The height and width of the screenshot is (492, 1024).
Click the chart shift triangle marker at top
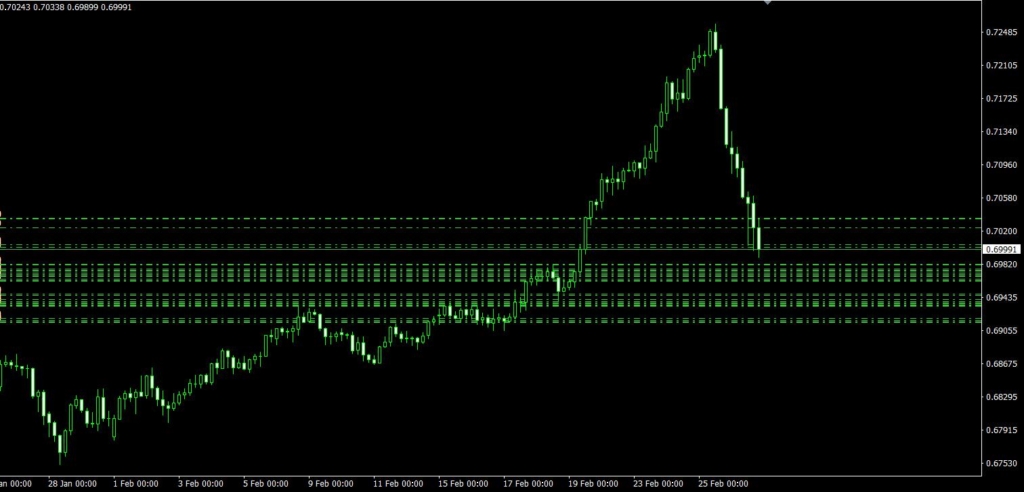[x=768, y=2]
